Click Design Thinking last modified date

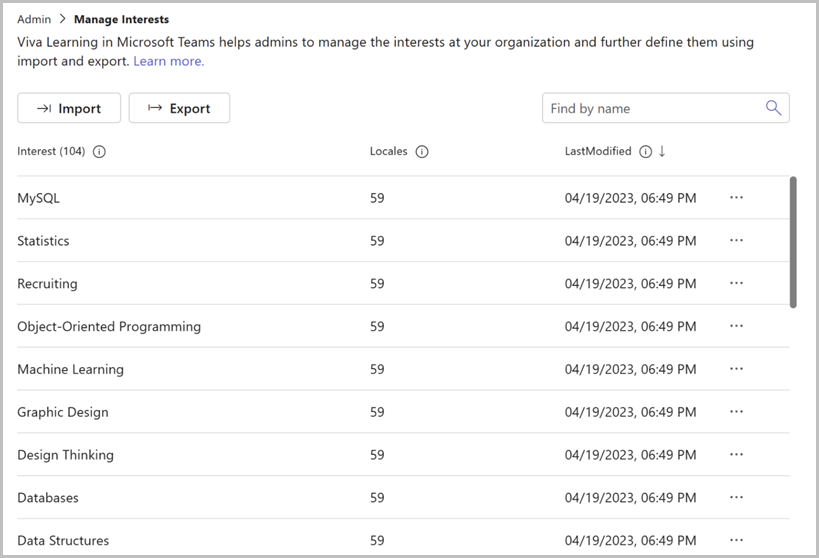click(630, 455)
